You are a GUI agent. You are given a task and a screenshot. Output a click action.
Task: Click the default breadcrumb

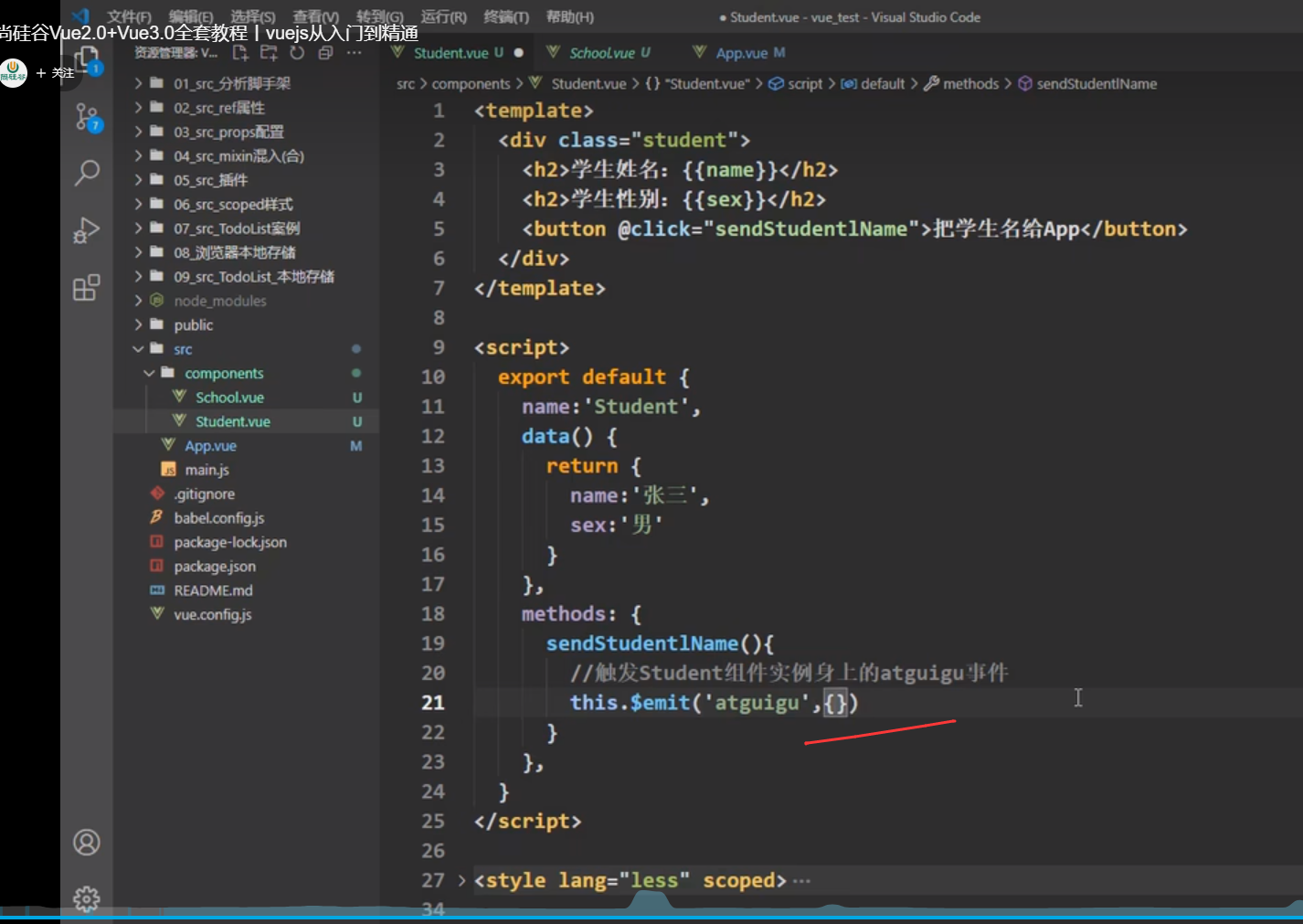[873, 84]
